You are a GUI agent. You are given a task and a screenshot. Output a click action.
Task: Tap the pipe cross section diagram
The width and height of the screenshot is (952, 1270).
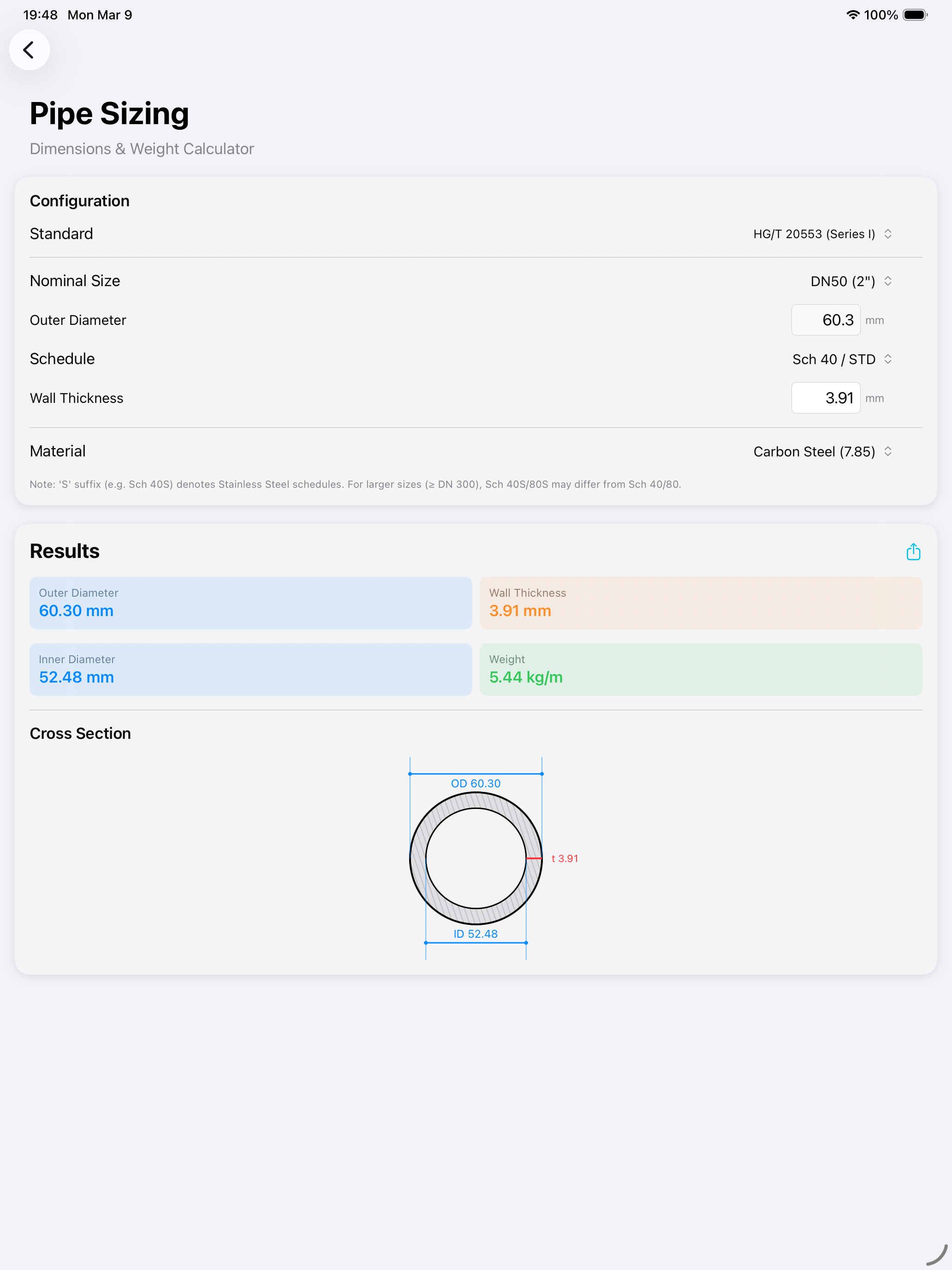click(x=476, y=858)
